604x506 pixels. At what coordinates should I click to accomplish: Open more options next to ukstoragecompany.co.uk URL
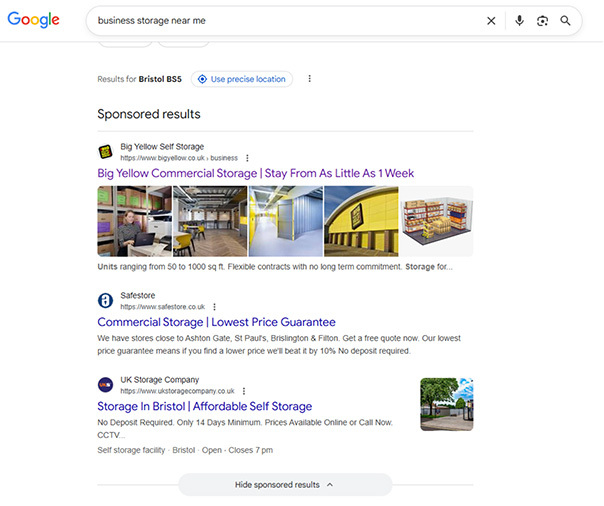pyautogui.click(x=244, y=391)
